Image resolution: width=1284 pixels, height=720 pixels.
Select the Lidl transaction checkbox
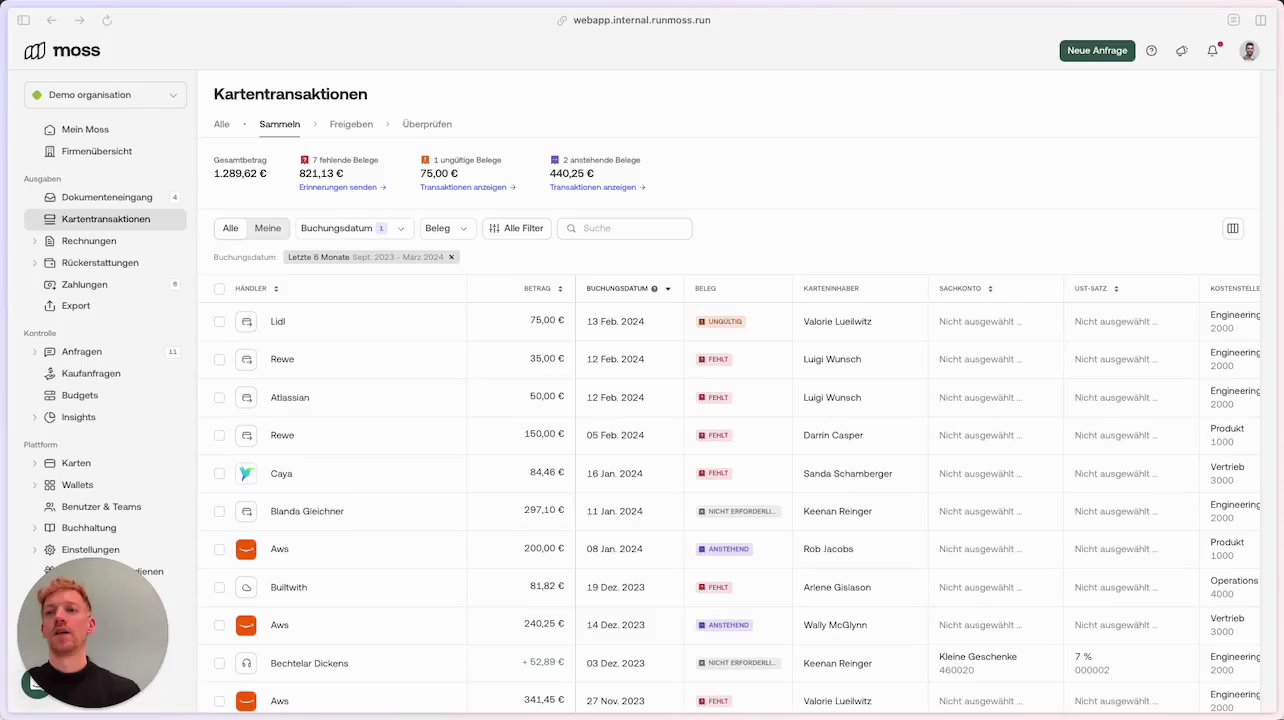pos(220,322)
